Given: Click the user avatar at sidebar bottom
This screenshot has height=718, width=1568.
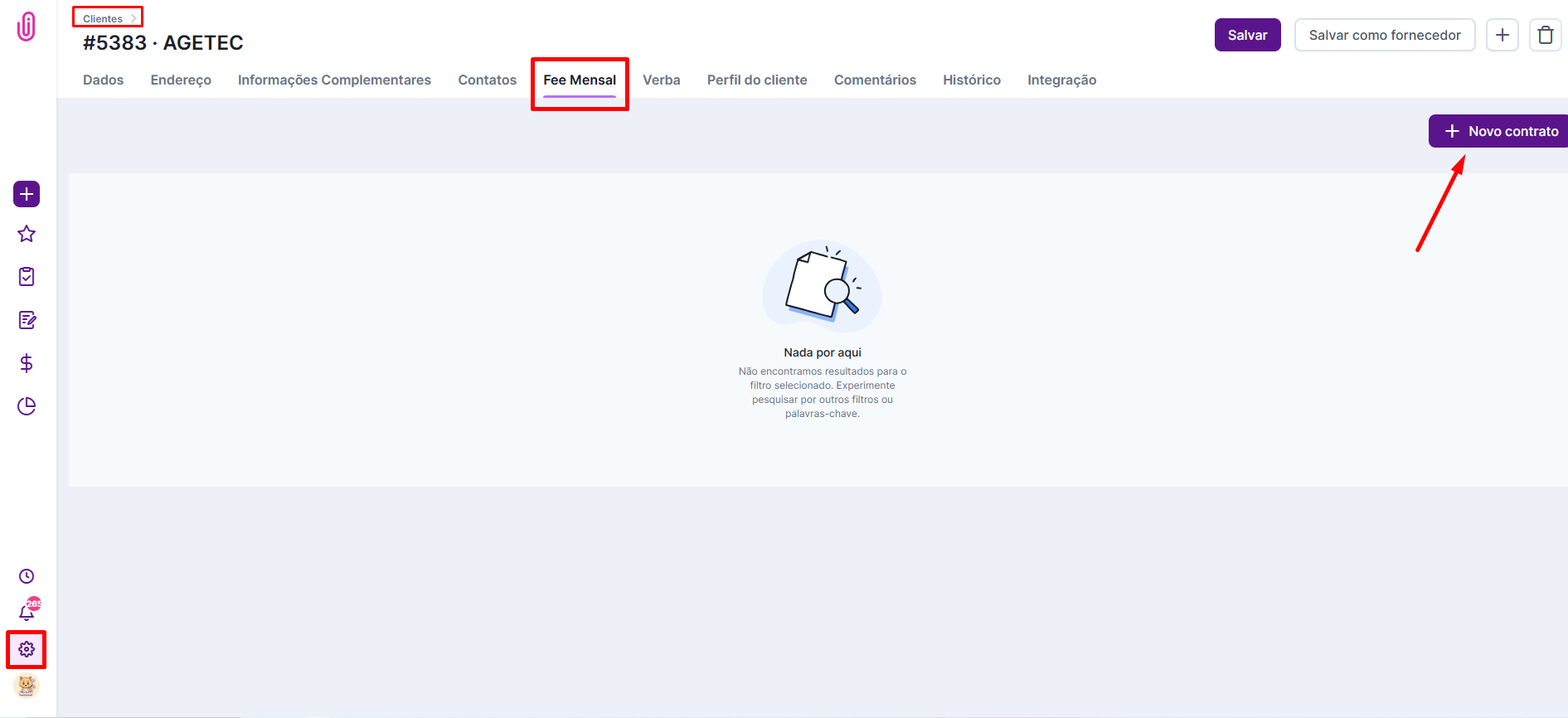Looking at the screenshot, I should click(27, 686).
